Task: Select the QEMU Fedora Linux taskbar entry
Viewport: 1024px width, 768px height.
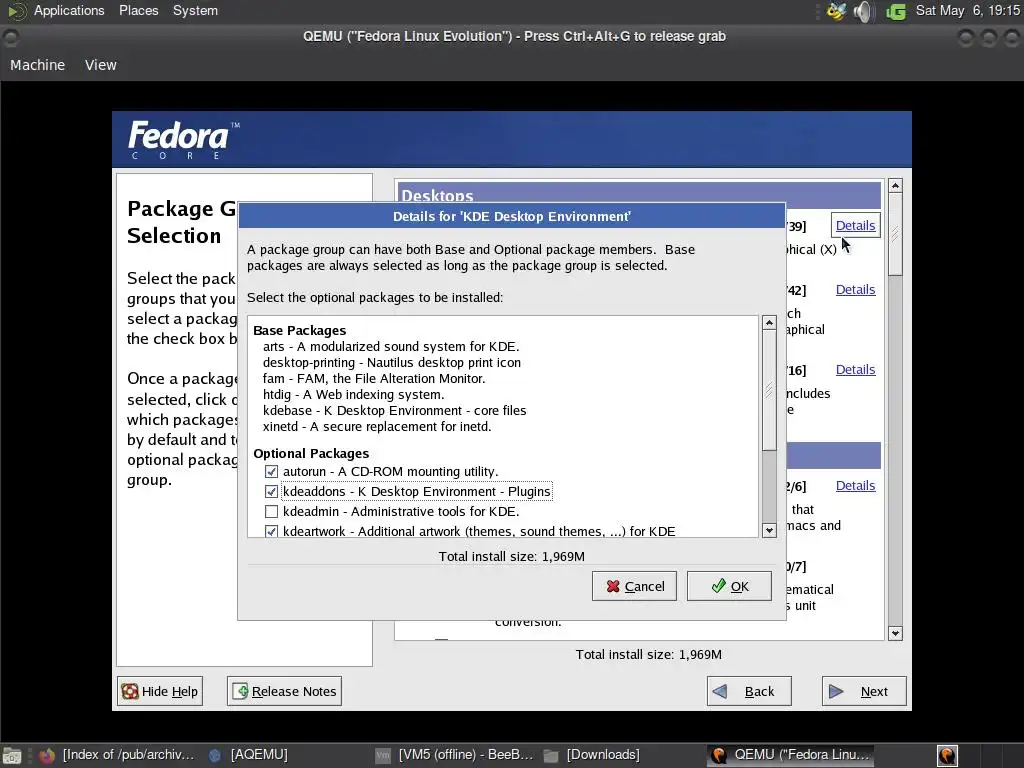Action: (x=791, y=755)
